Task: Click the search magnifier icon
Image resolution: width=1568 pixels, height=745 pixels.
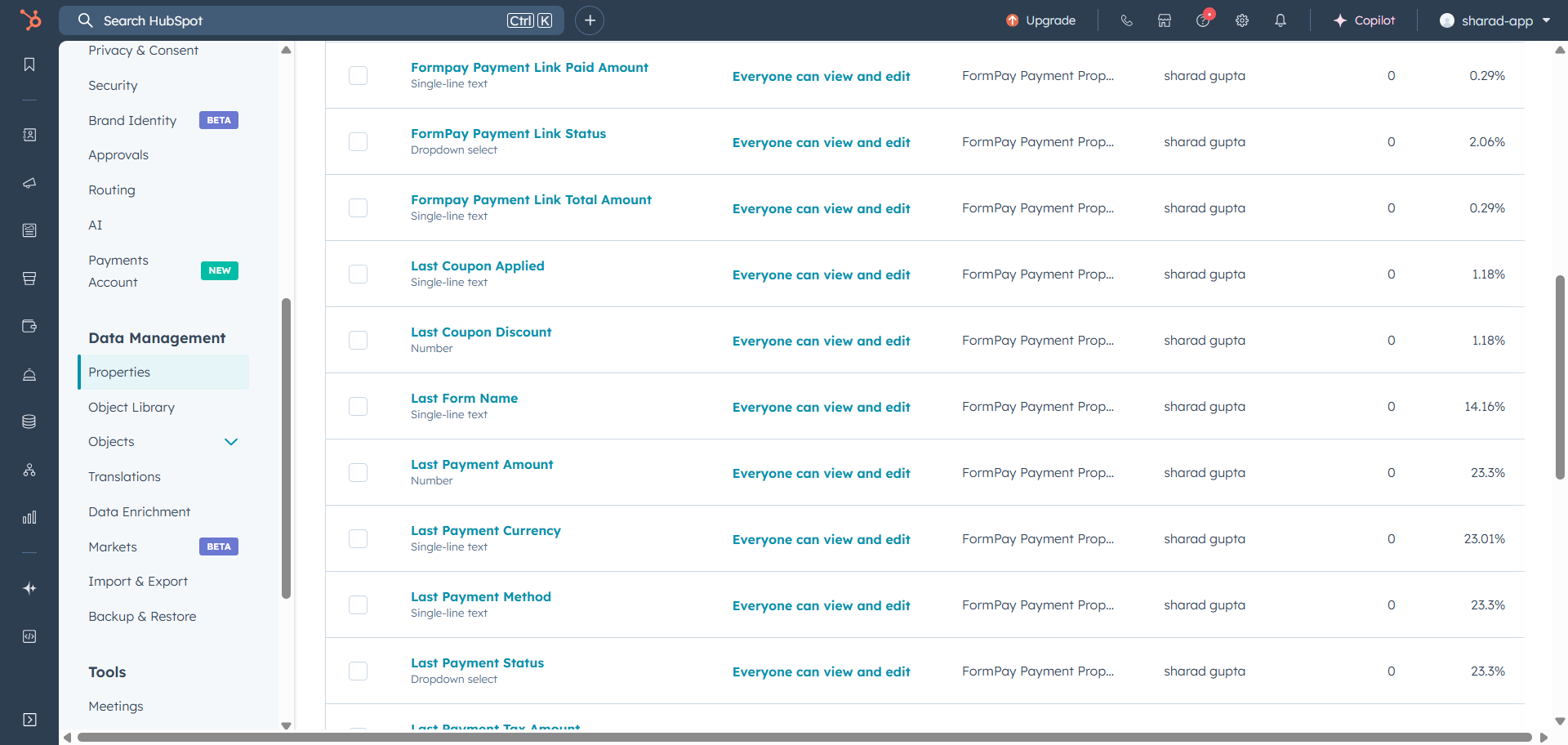Action: tap(85, 20)
